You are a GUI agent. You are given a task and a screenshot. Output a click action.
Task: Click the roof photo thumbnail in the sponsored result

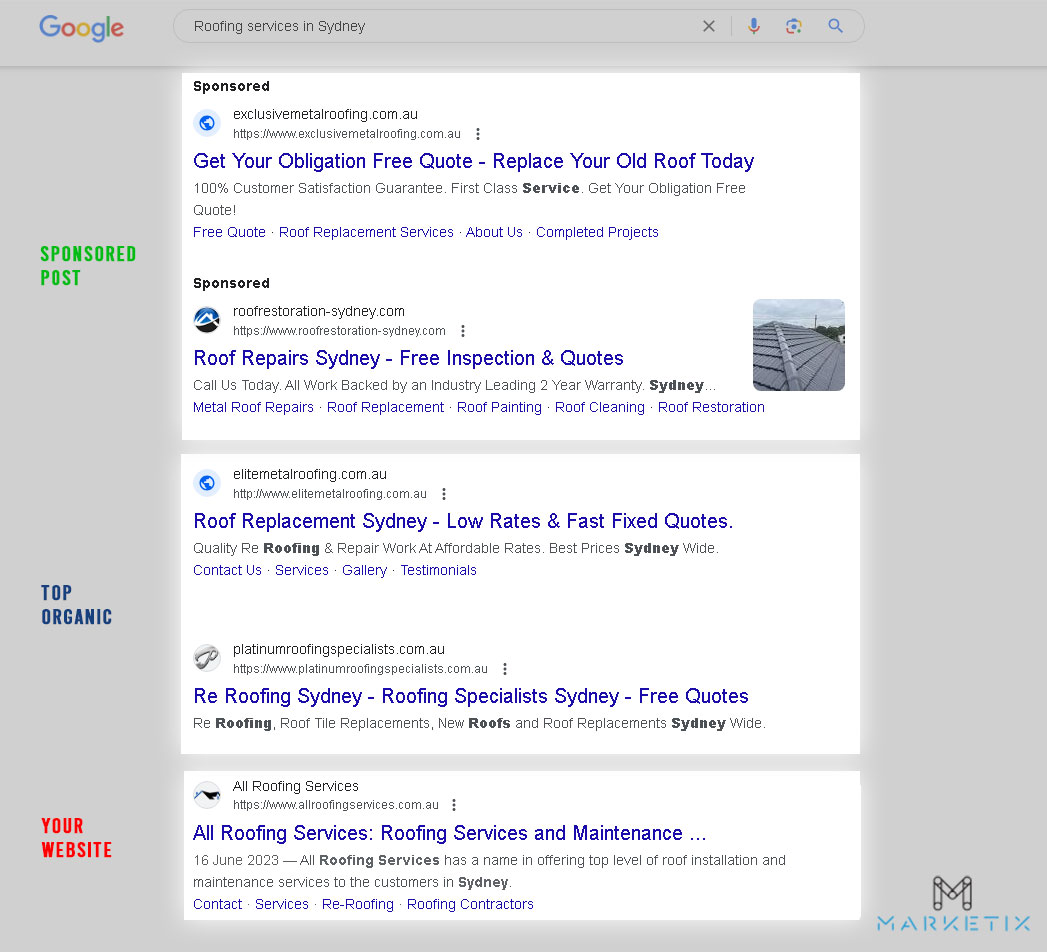coord(798,344)
